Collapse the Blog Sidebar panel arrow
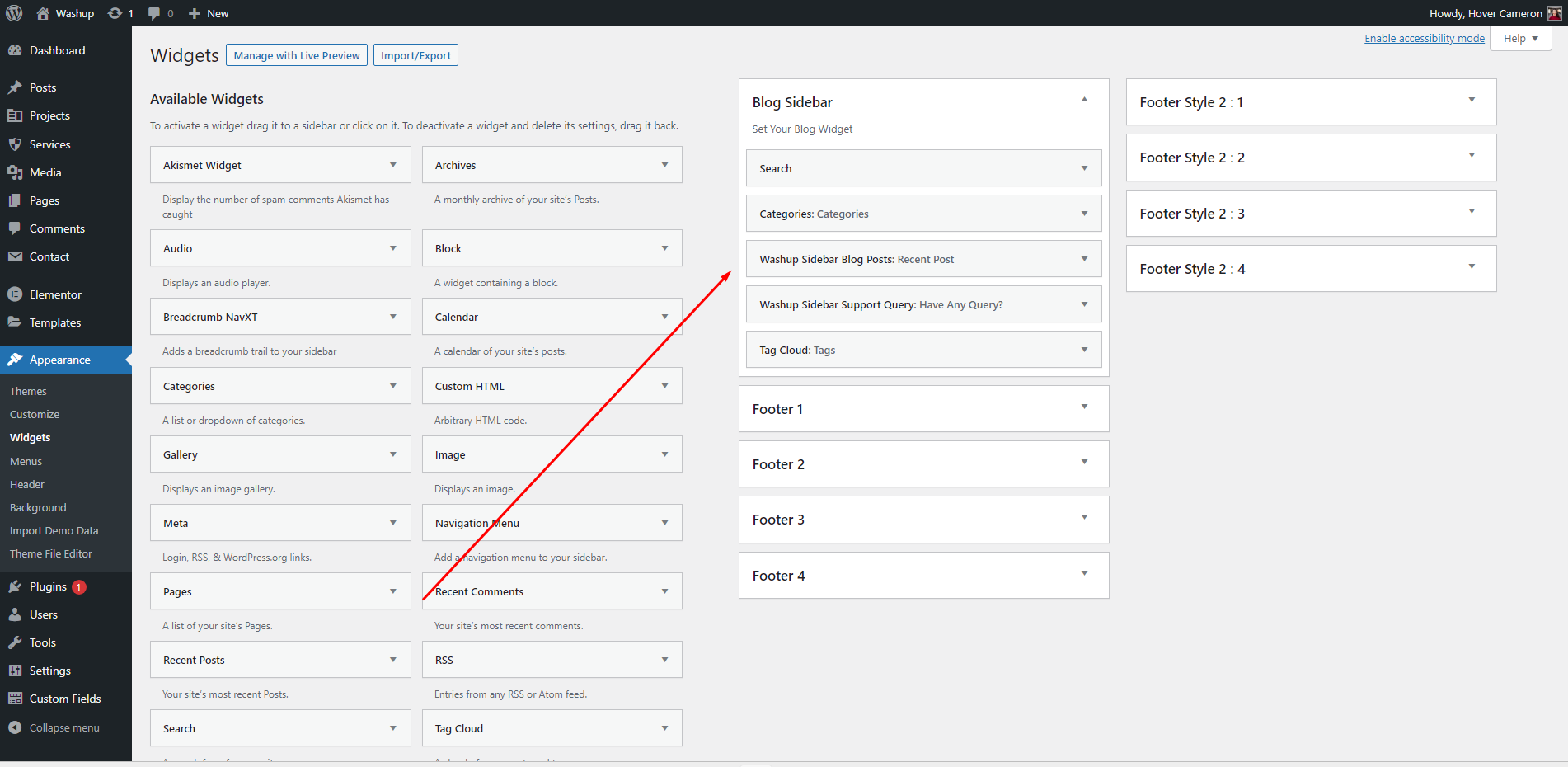Image resolution: width=1568 pixels, height=767 pixels. point(1085,100)
